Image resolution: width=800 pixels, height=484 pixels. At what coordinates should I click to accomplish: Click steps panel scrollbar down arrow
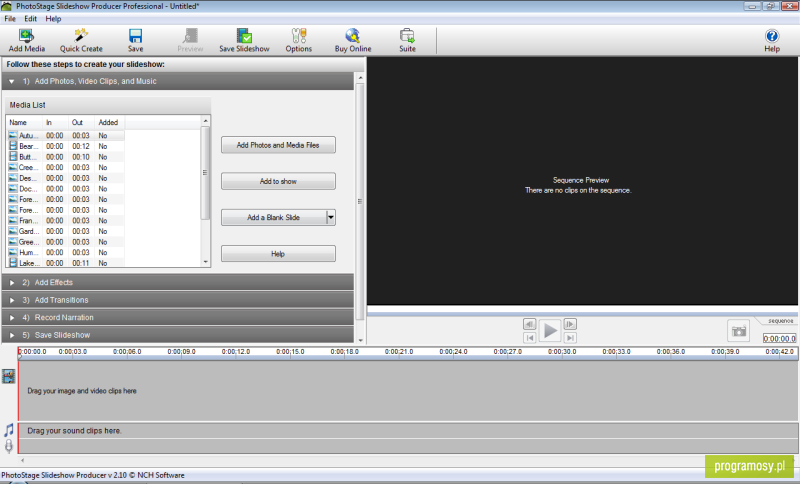coord(360,340)
